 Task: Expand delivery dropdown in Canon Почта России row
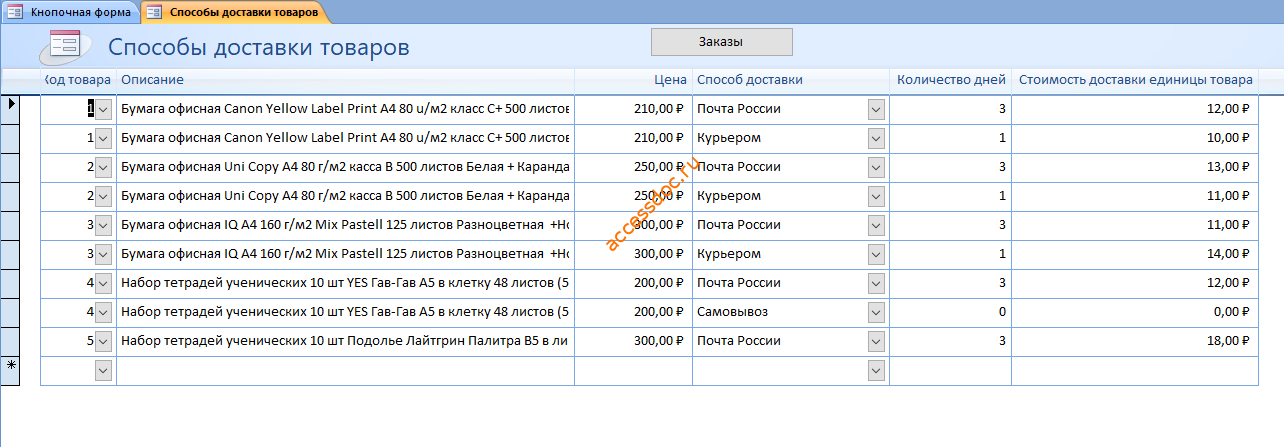877,109
